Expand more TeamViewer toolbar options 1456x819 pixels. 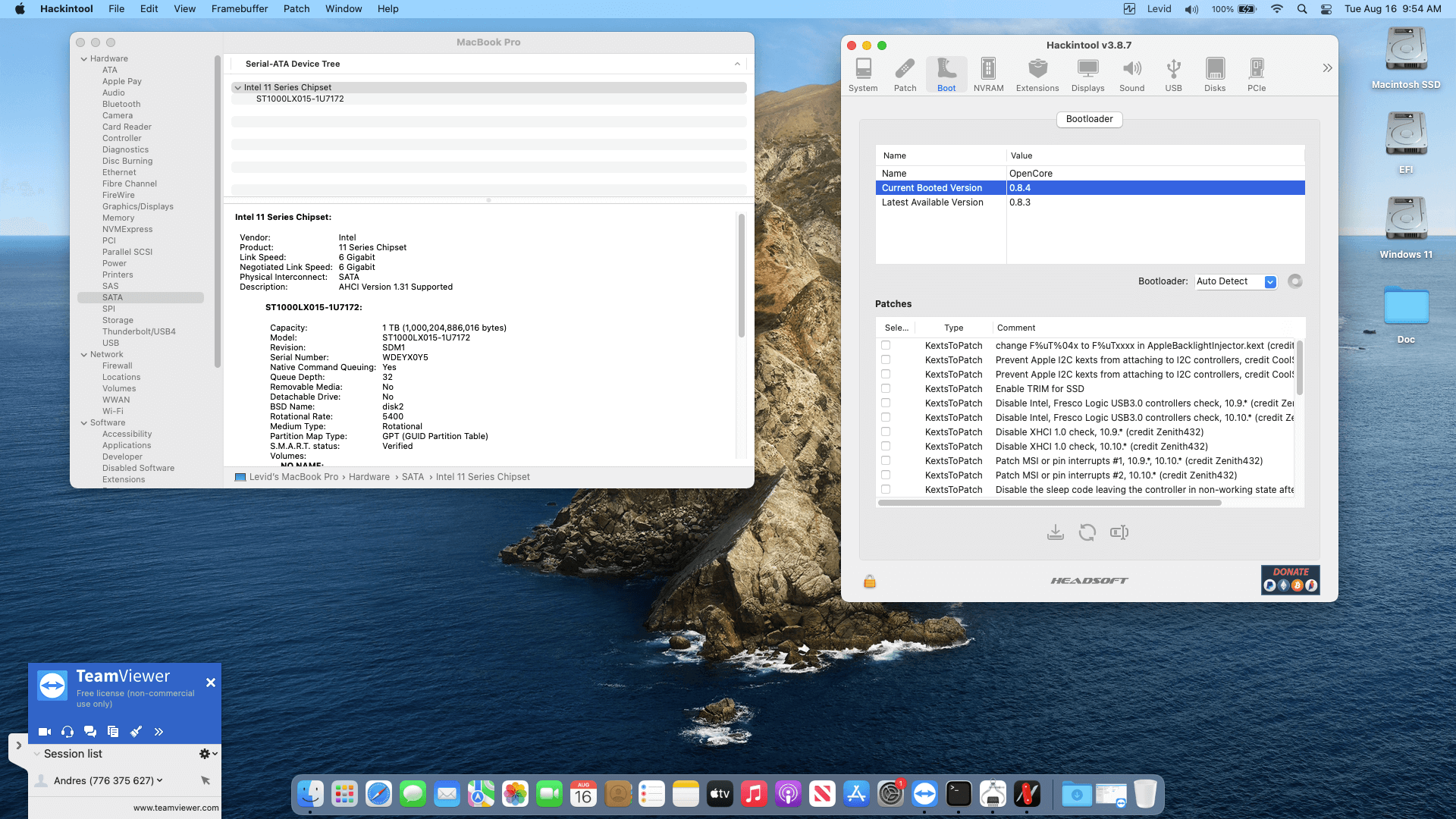158,732
